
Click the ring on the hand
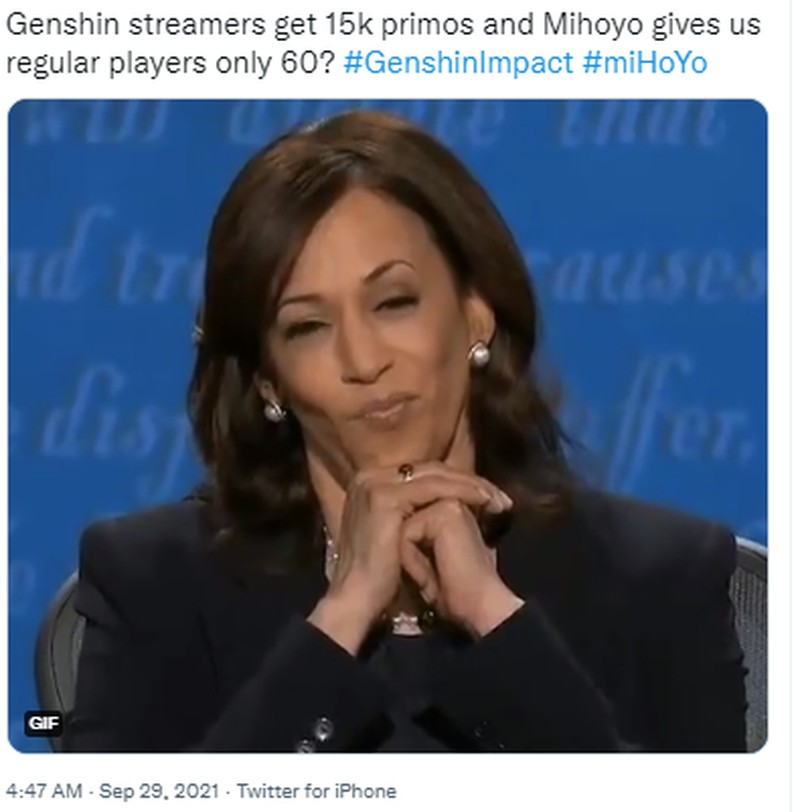click(x=405, y=472)
